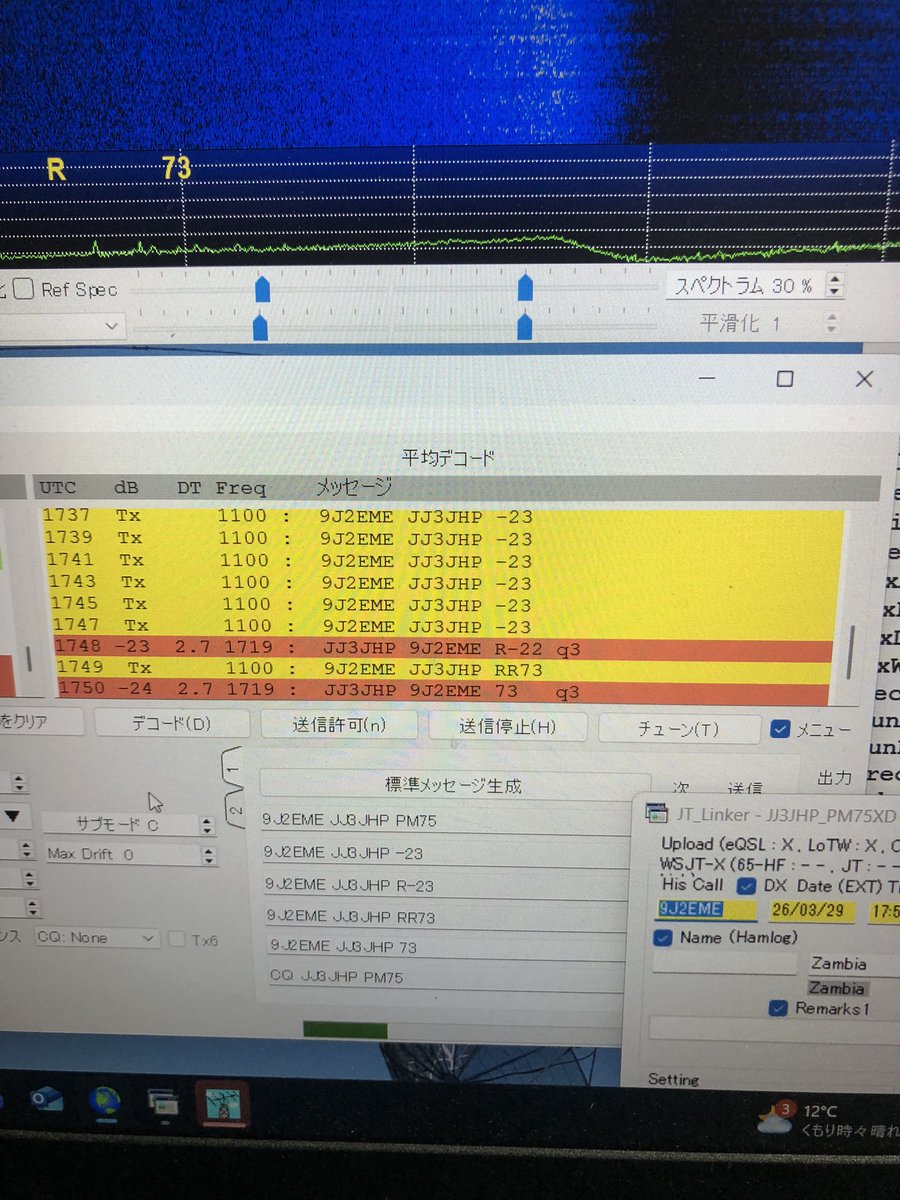Select the 1743 Tx decode row
Image resolution: width=900 pixels, height=1200 pixels.
point(441,582)
